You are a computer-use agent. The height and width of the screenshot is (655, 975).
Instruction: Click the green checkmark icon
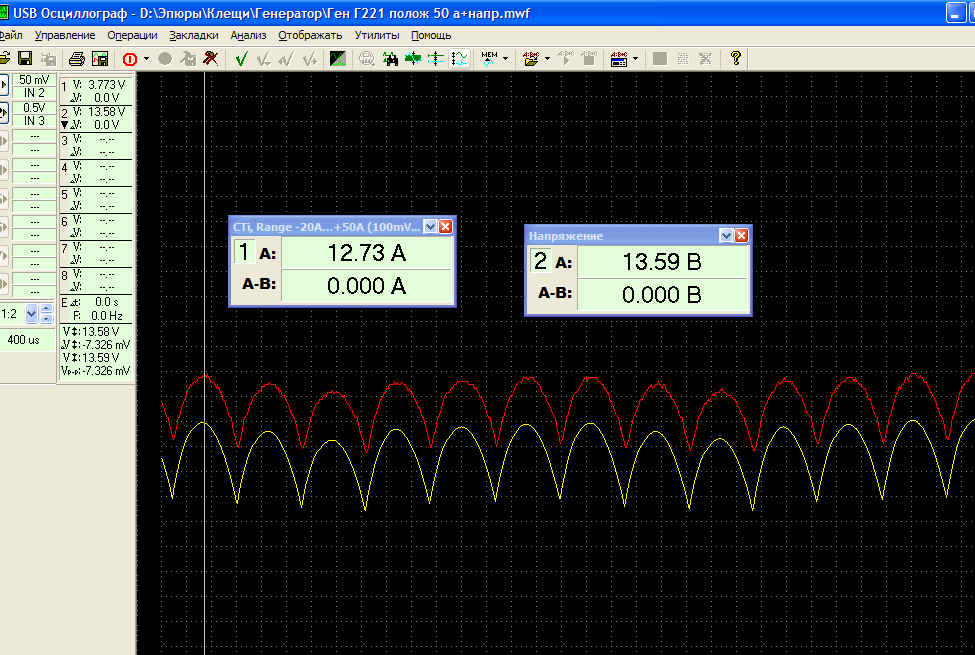241,59
